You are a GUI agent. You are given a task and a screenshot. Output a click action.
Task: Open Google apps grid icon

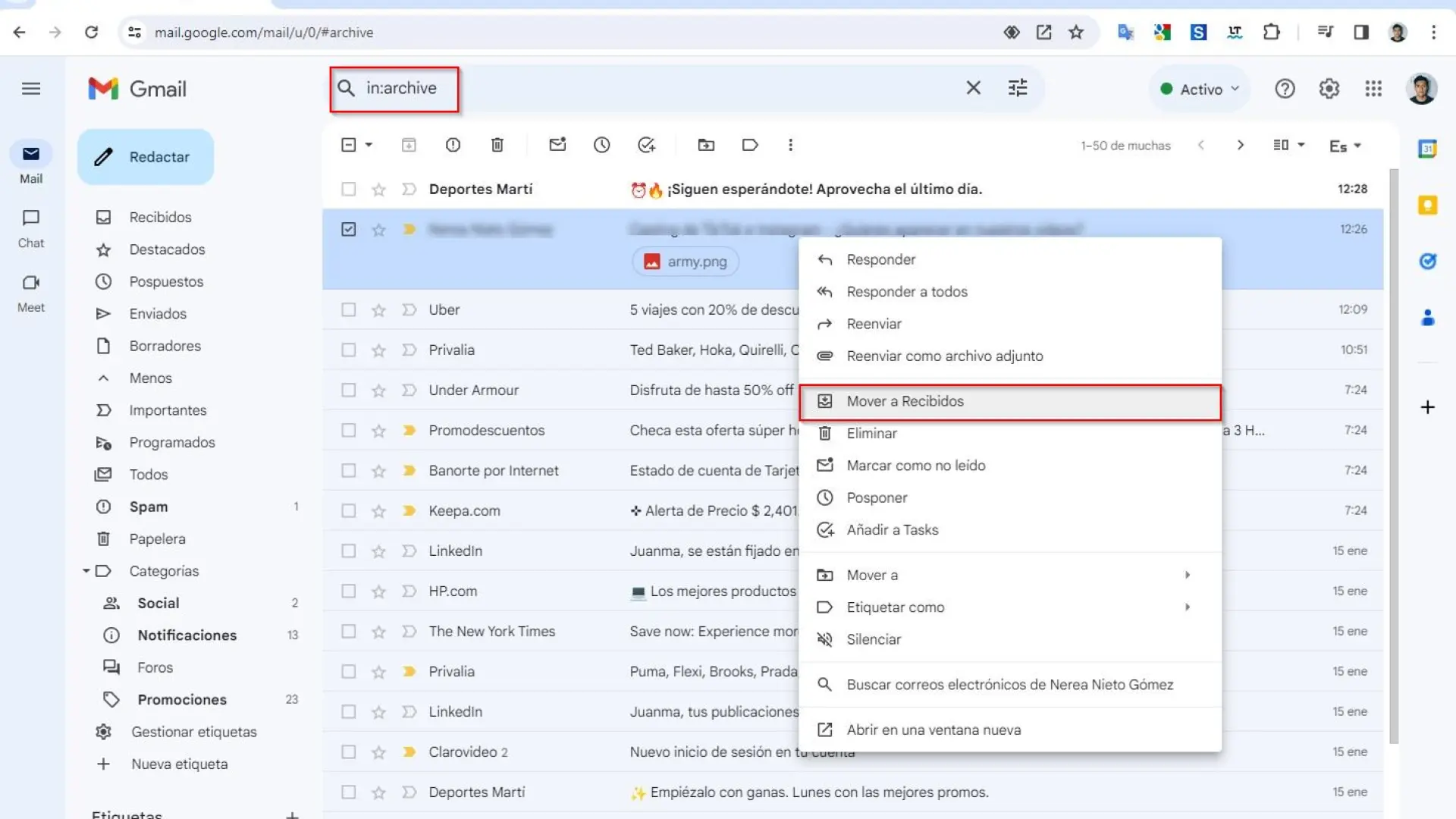point(1373,89)
